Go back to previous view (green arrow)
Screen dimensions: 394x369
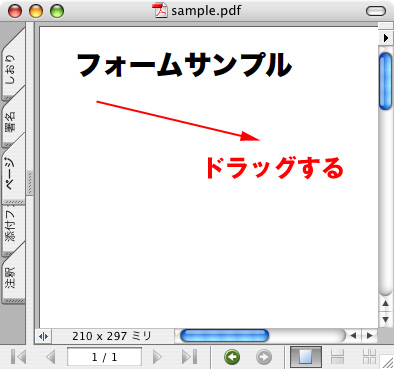[x=232, y=357]
